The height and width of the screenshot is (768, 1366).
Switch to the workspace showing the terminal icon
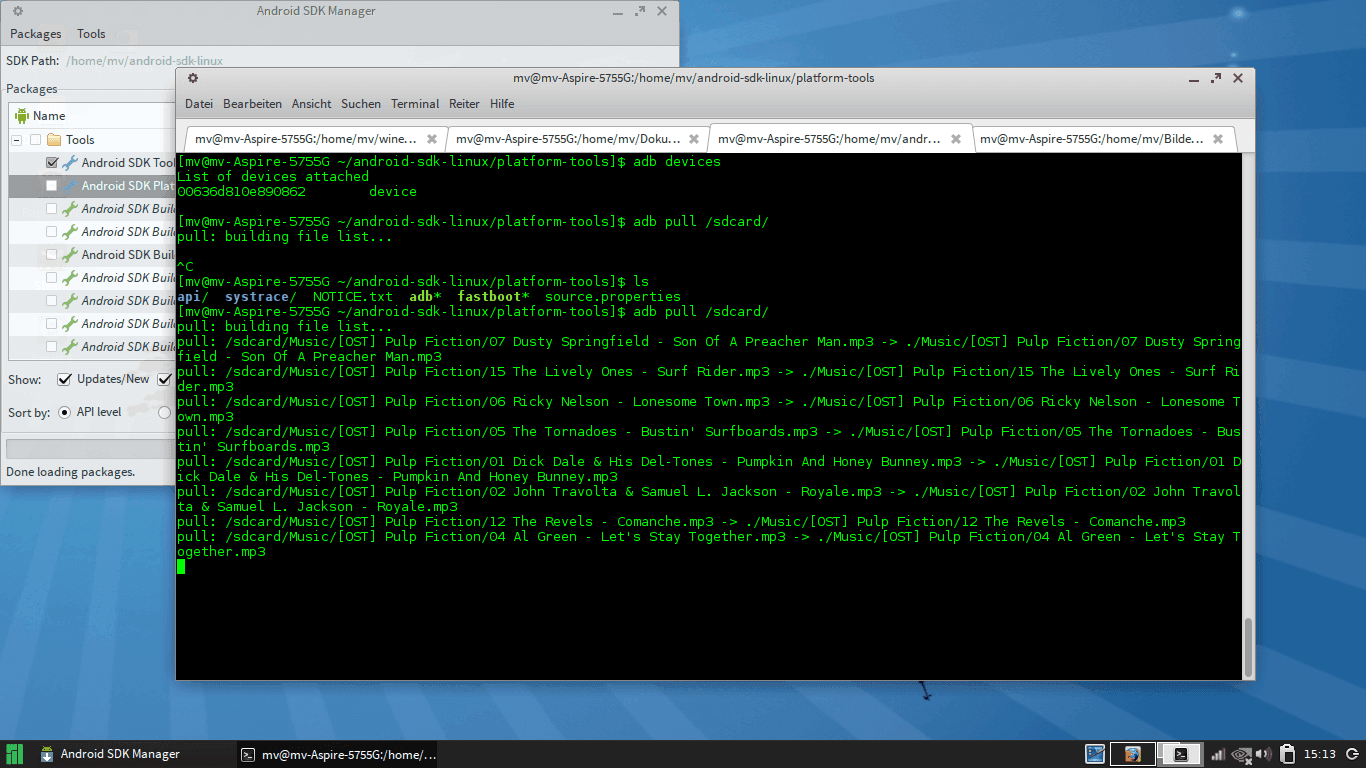1180,754
